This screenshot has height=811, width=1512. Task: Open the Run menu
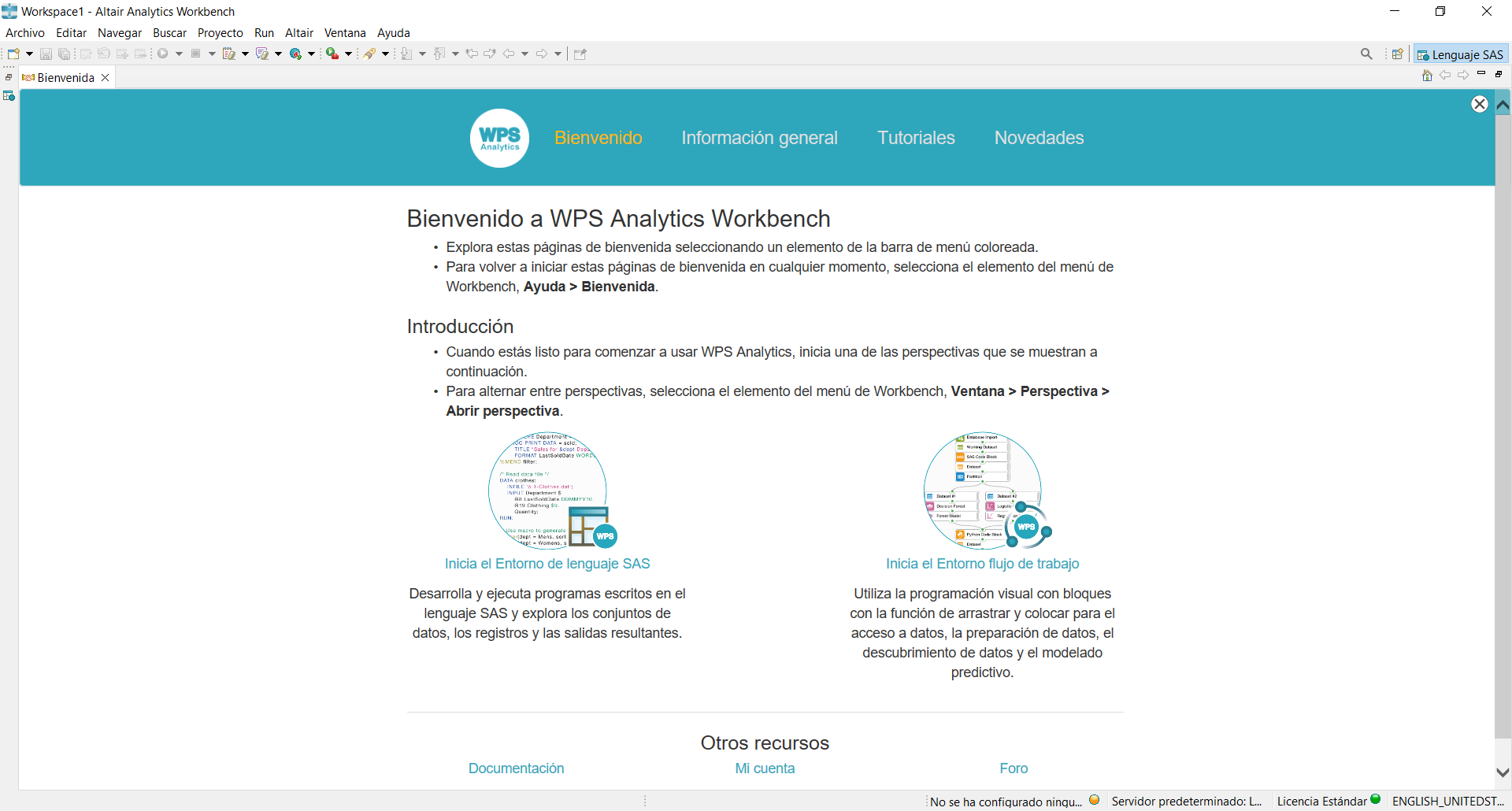point(264,33)
